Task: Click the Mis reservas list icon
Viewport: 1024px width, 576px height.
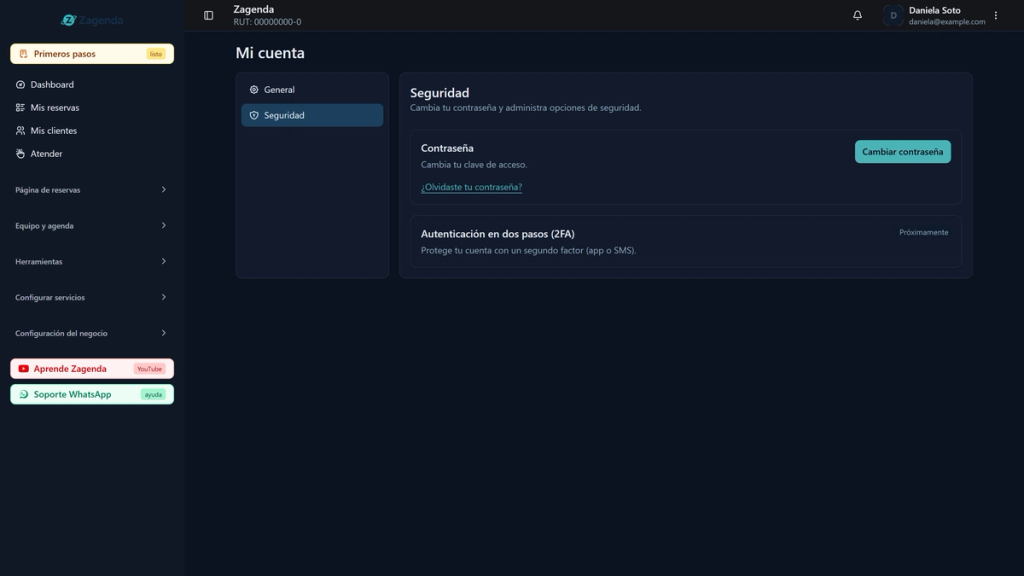Action: pos(20,107)
